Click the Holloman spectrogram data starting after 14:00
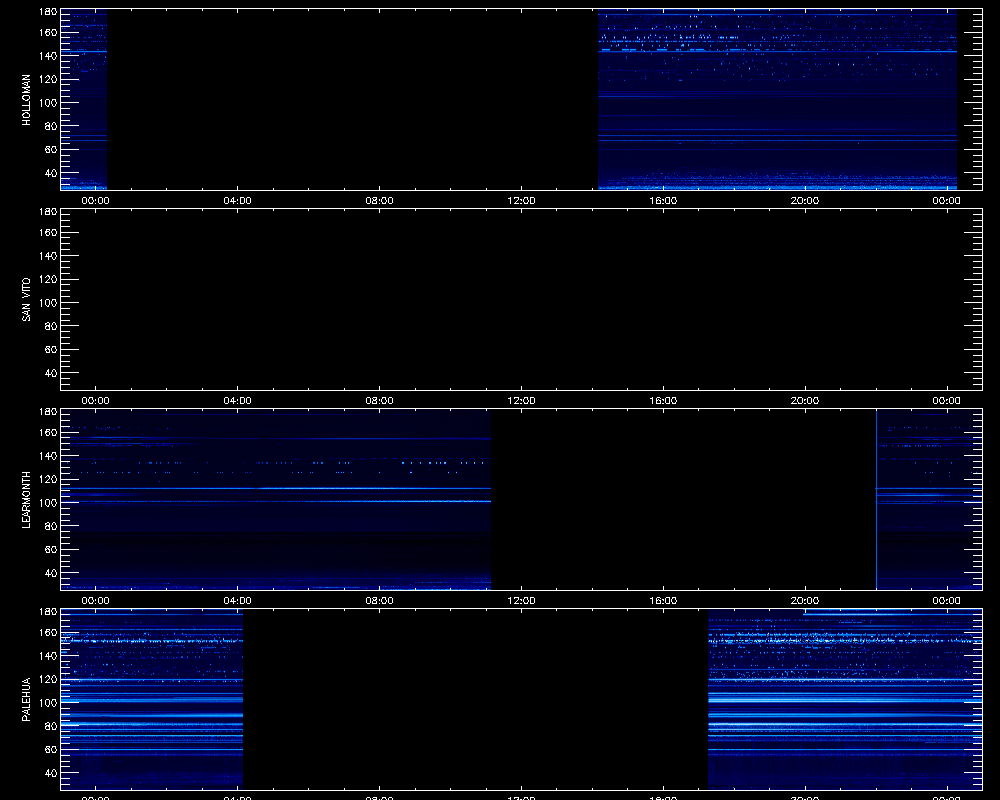Screen dimensions: 1000x800 (777, 100)
